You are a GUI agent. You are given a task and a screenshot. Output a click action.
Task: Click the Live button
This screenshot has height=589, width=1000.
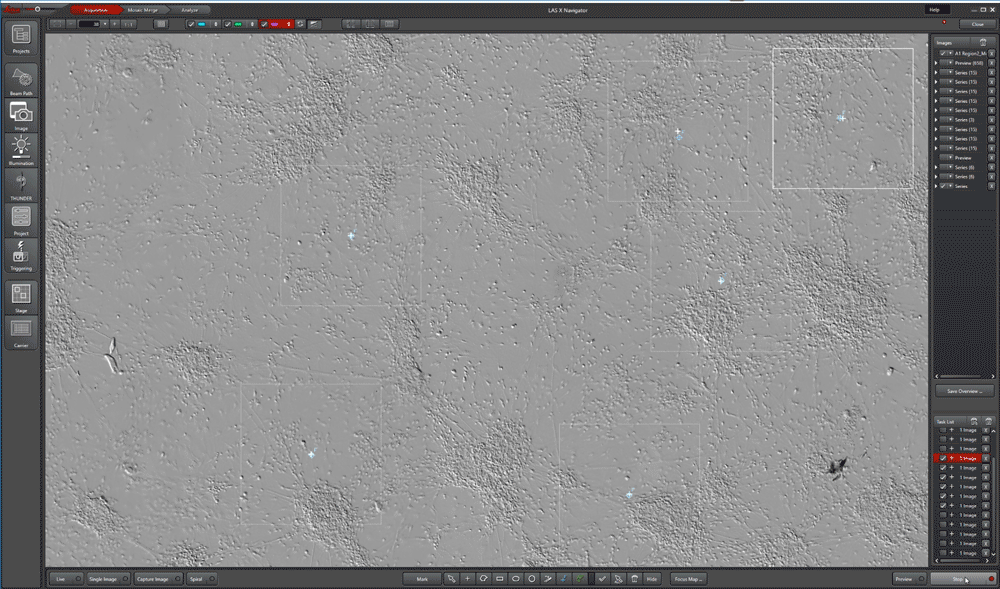pyautogui.click(x=66, y=579)
